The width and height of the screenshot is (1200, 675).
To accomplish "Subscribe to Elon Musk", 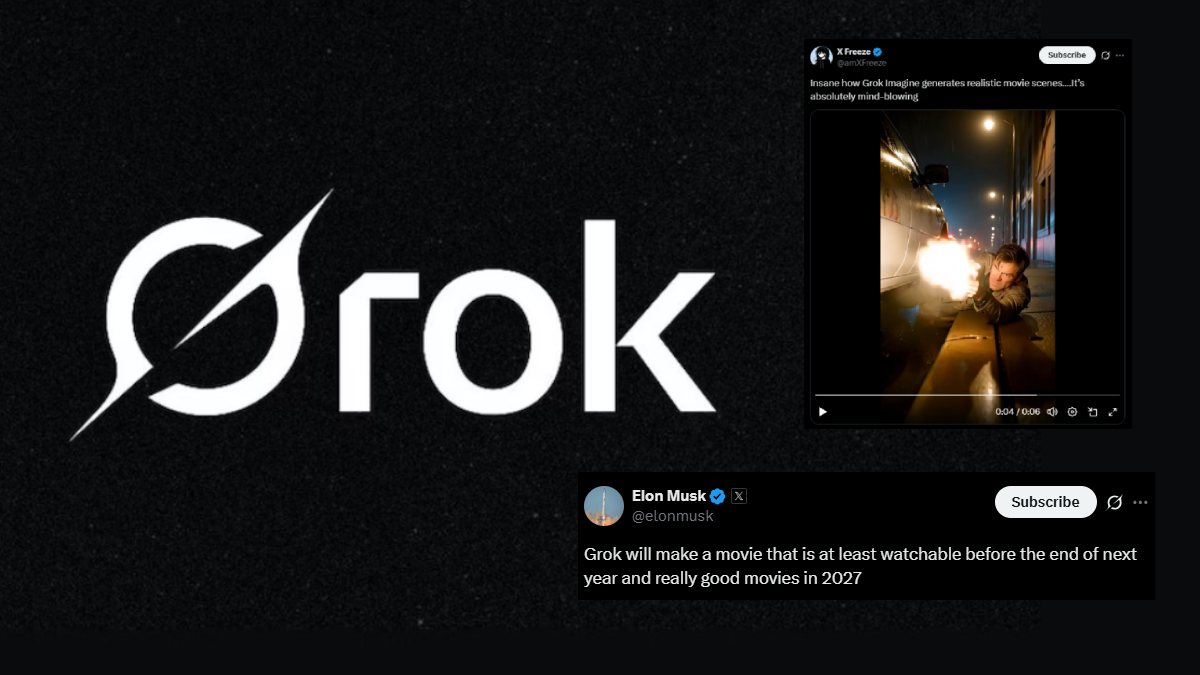I will point(1045,502).
